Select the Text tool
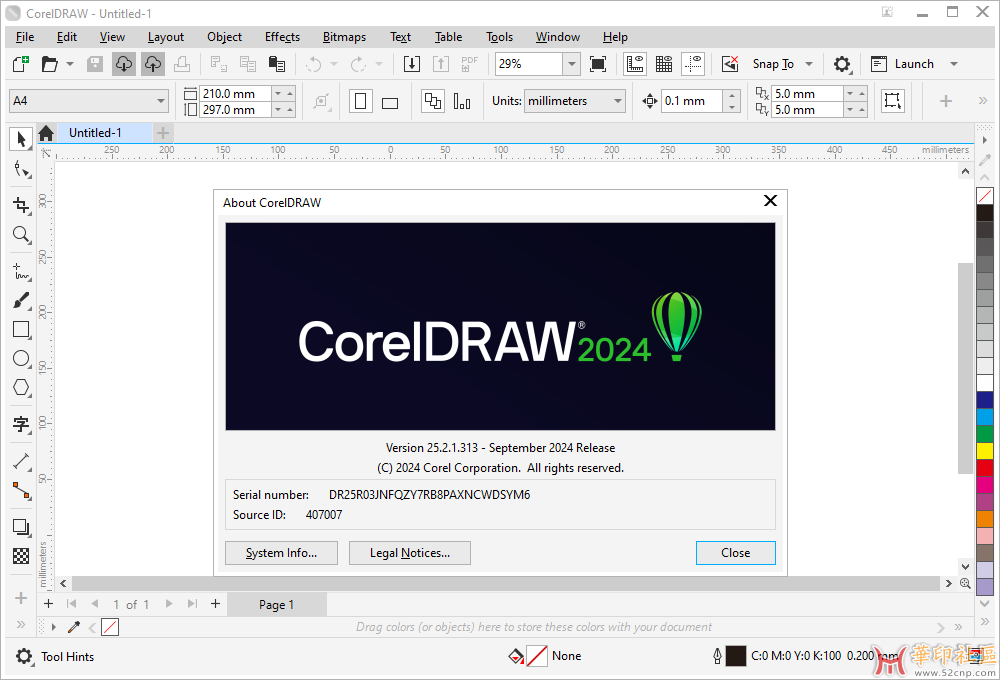1000x680 pixels. click(21, 424)
